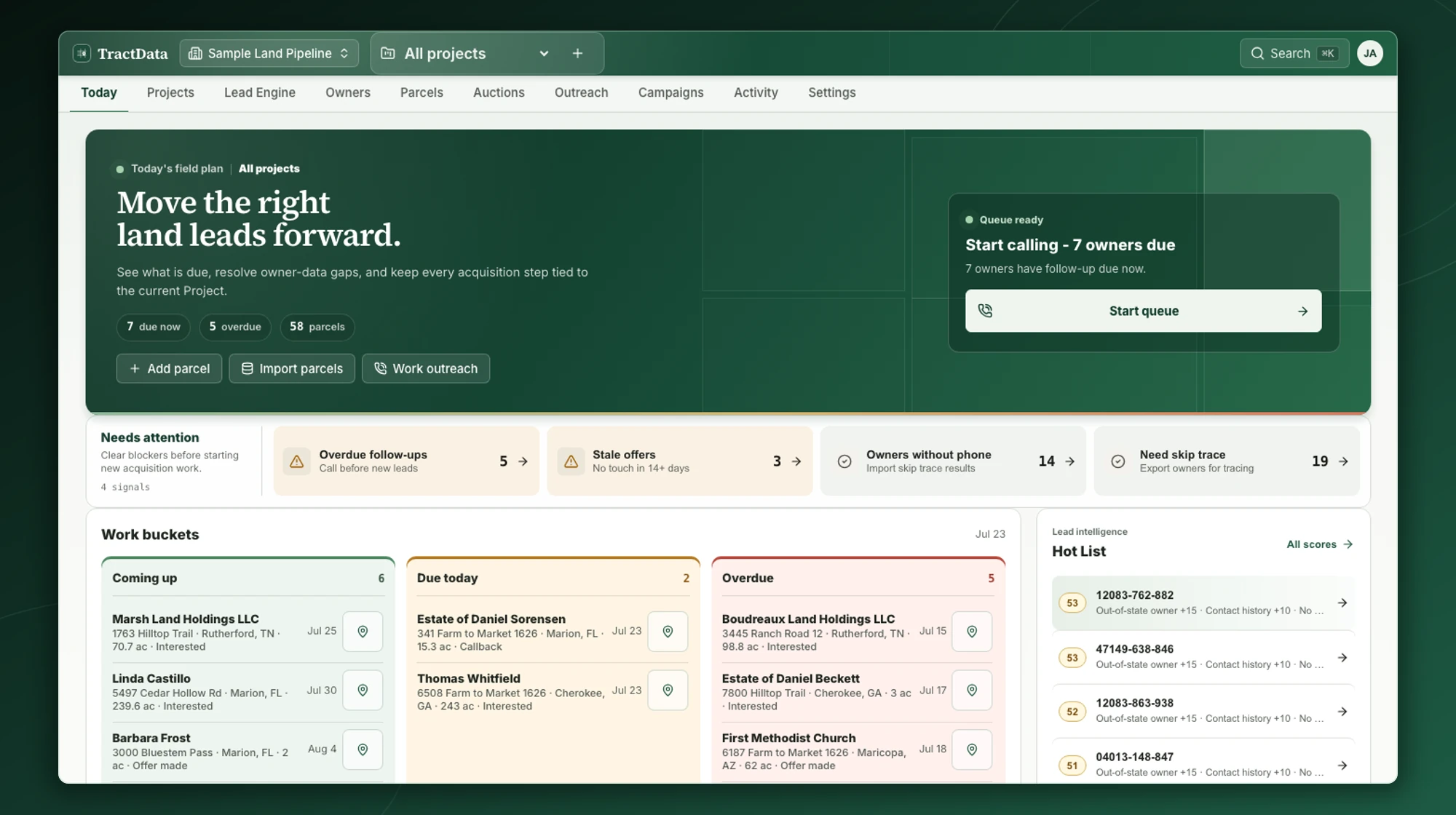Click map pin for First Methodist Church
The image size is (1456, 815).
[x=972, y=750]
